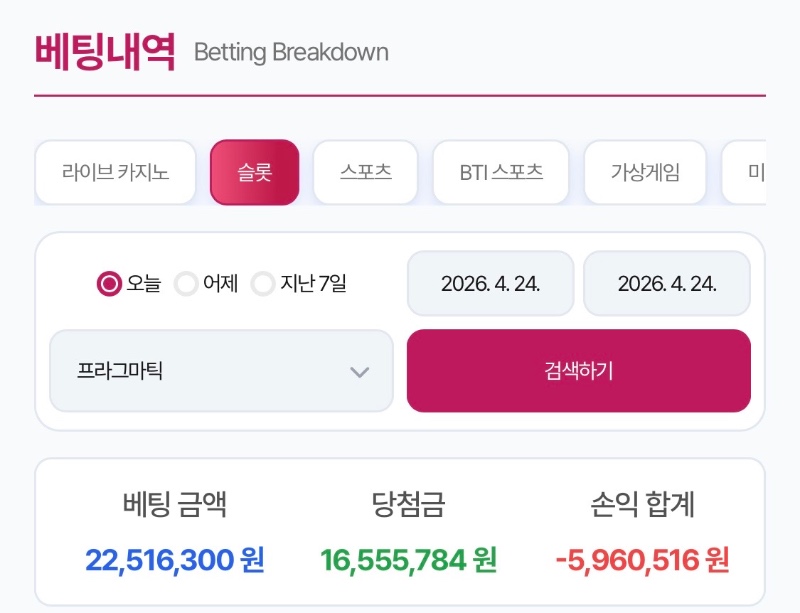Open the start date picker showing 2026. 4. 24.
Screen dimensions: 800x613
[489, 283]
